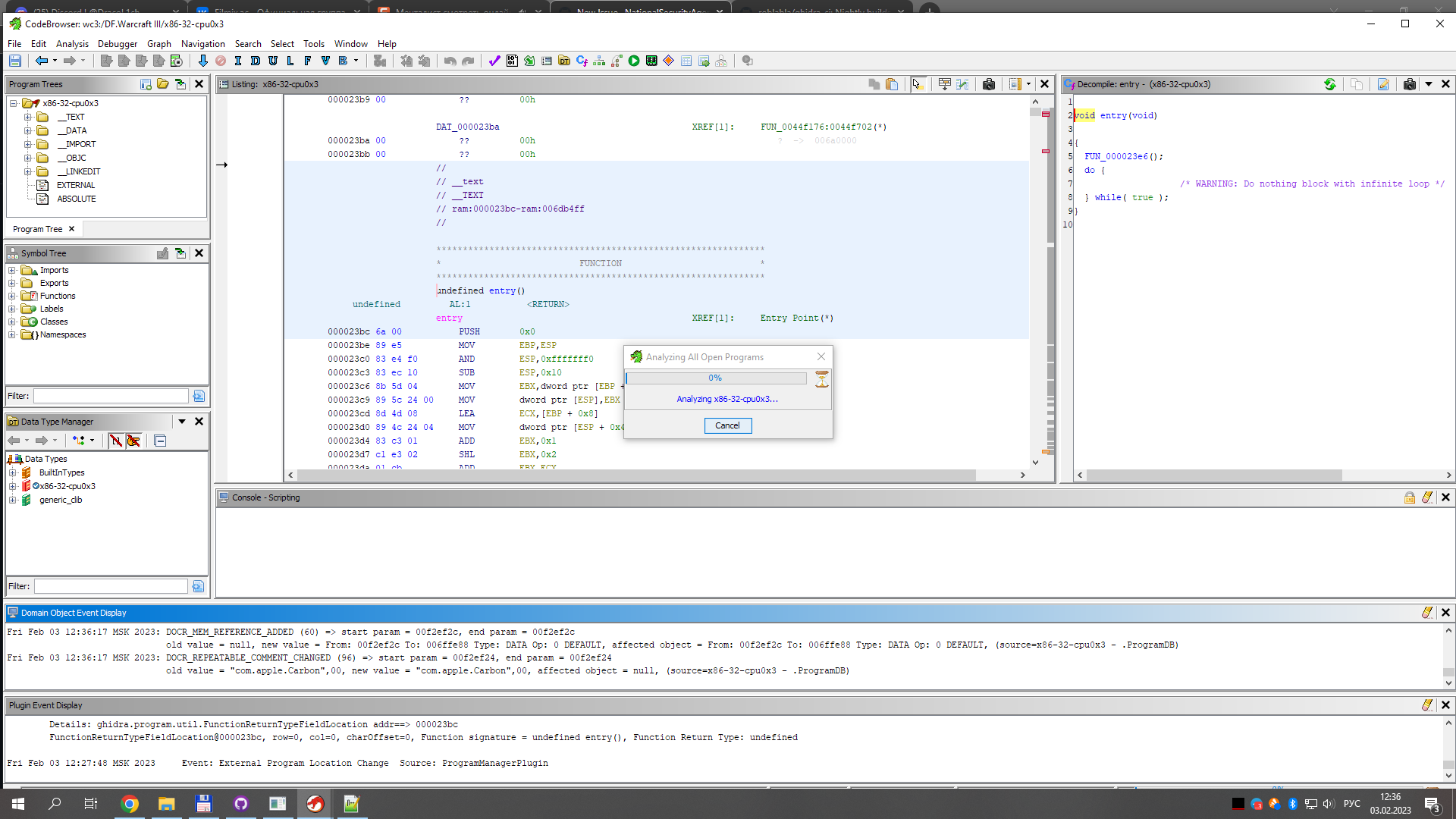Cancel the running analysis
This screenshot has height=819, width=1456.
tap(727, 425)
